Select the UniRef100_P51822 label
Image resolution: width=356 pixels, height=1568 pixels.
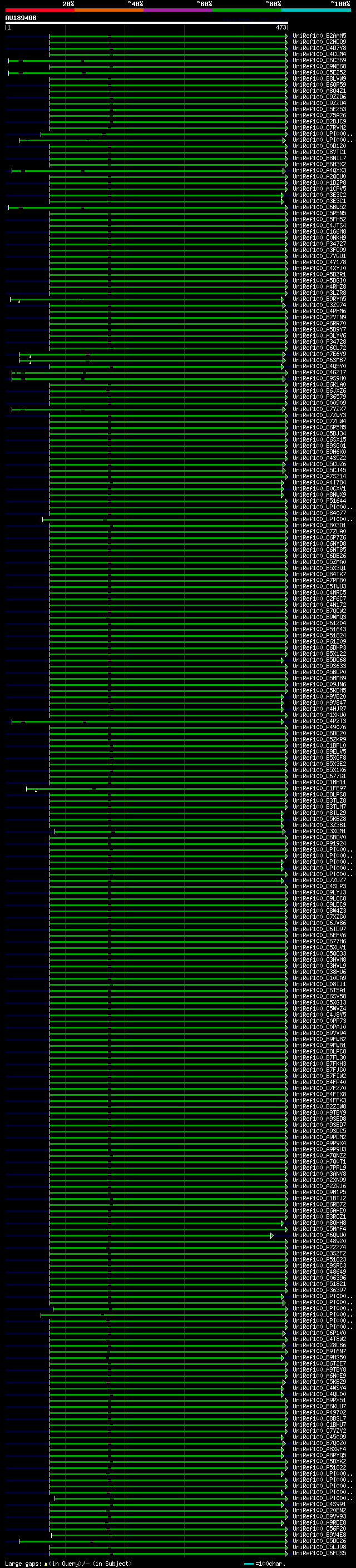[x=319, y=1467]
